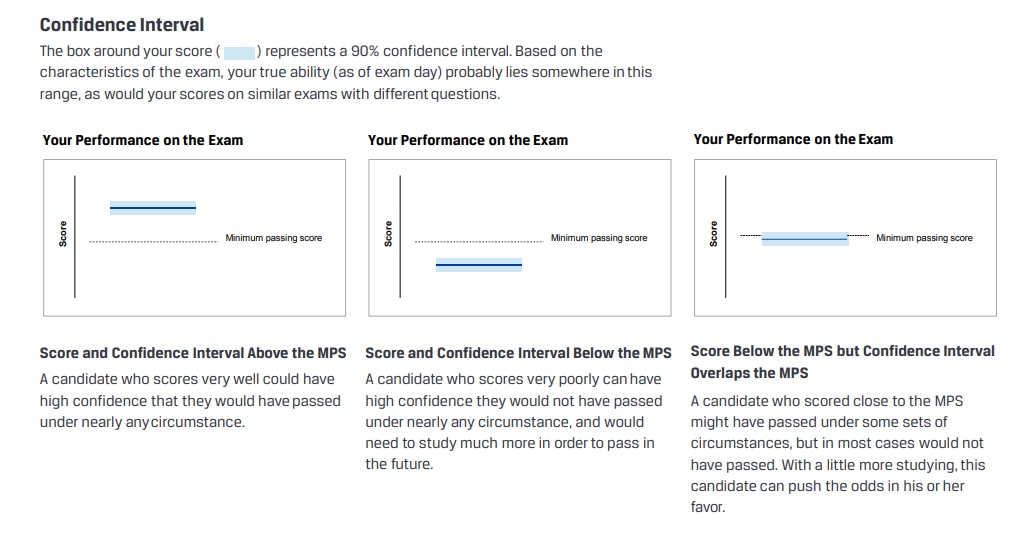The width and height of the screenshot is (1031, 537).
Task: Click middle 'Your Performance on the Exam' title
Action: 468,140
